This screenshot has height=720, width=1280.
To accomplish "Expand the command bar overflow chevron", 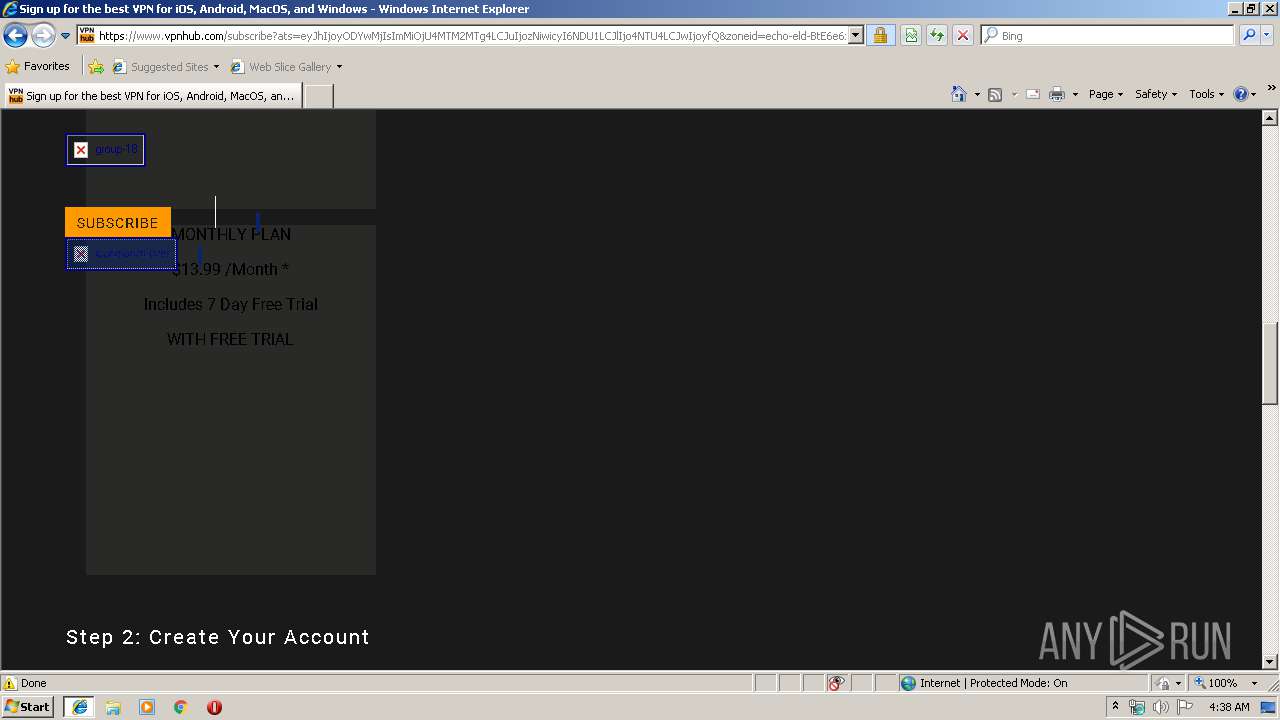I will 1271,88.
